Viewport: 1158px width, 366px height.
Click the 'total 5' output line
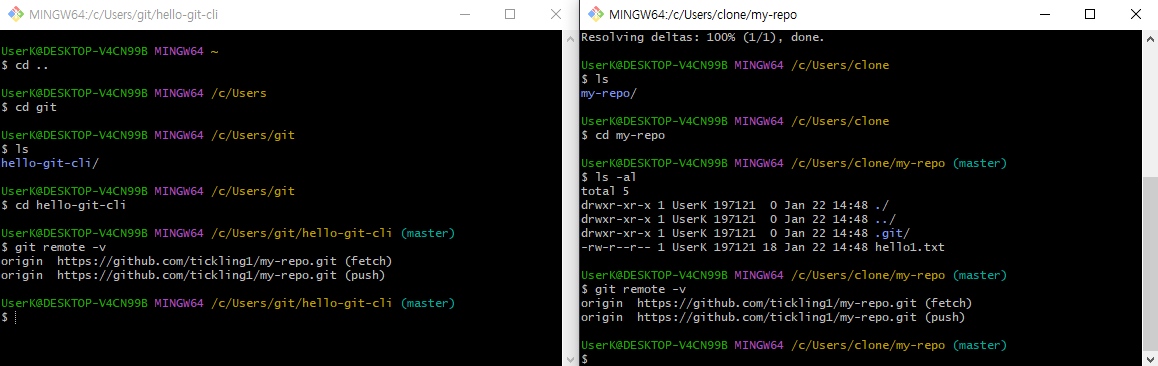pos(606,191)
